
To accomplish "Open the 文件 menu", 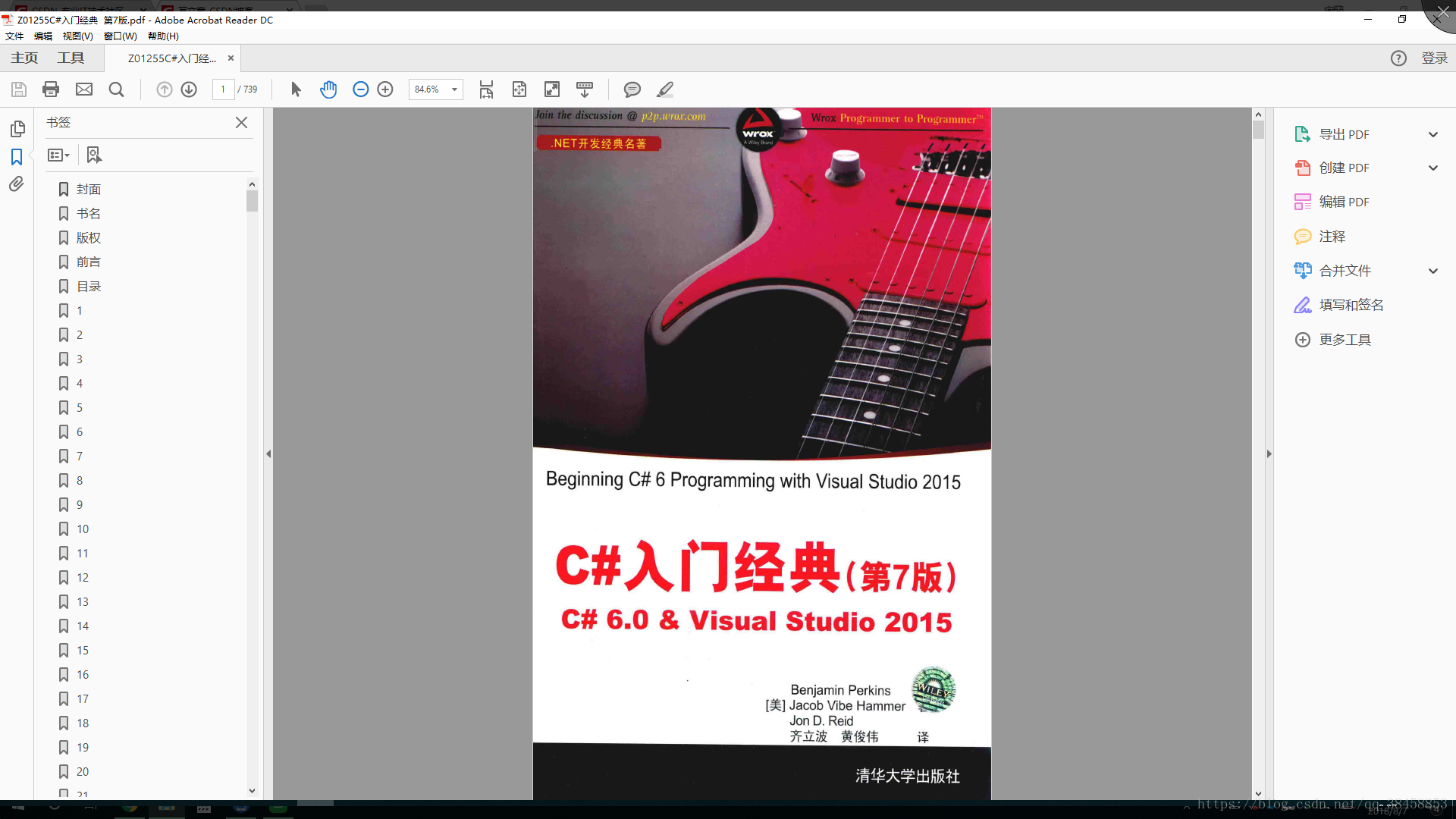I will [x=14, y=36].
